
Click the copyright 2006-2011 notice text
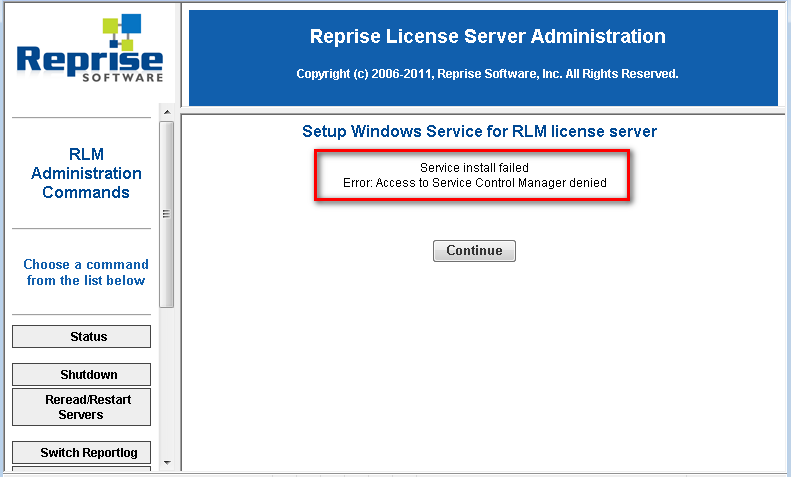click(487, 74)
